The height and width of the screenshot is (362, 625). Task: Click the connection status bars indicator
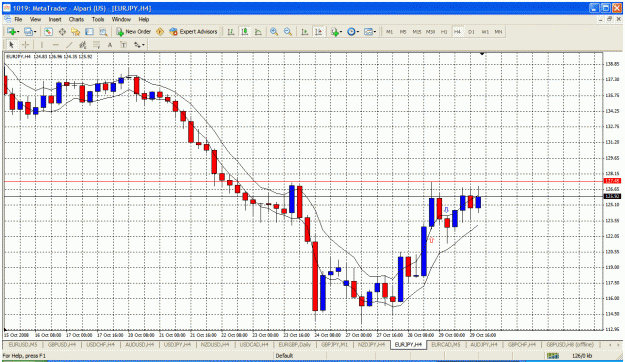(x=552, y=356)
